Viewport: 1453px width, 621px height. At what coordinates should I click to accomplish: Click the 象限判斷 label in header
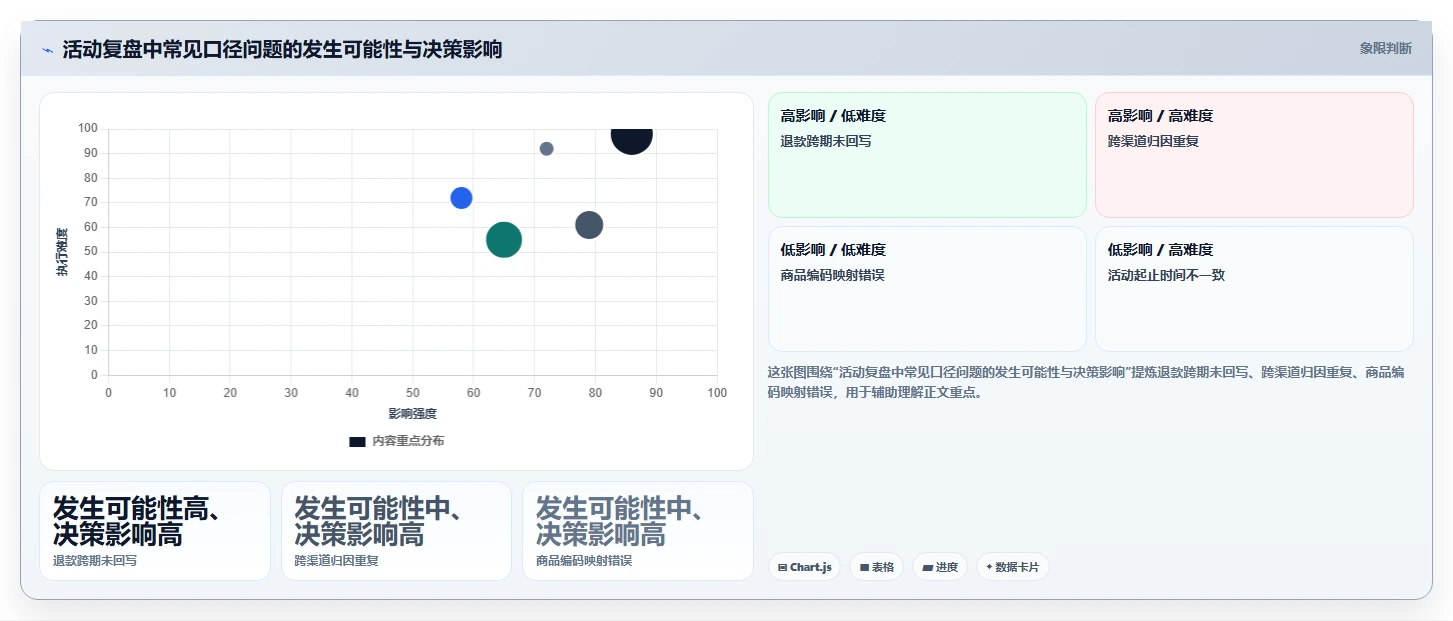[x=1385, y=48]
